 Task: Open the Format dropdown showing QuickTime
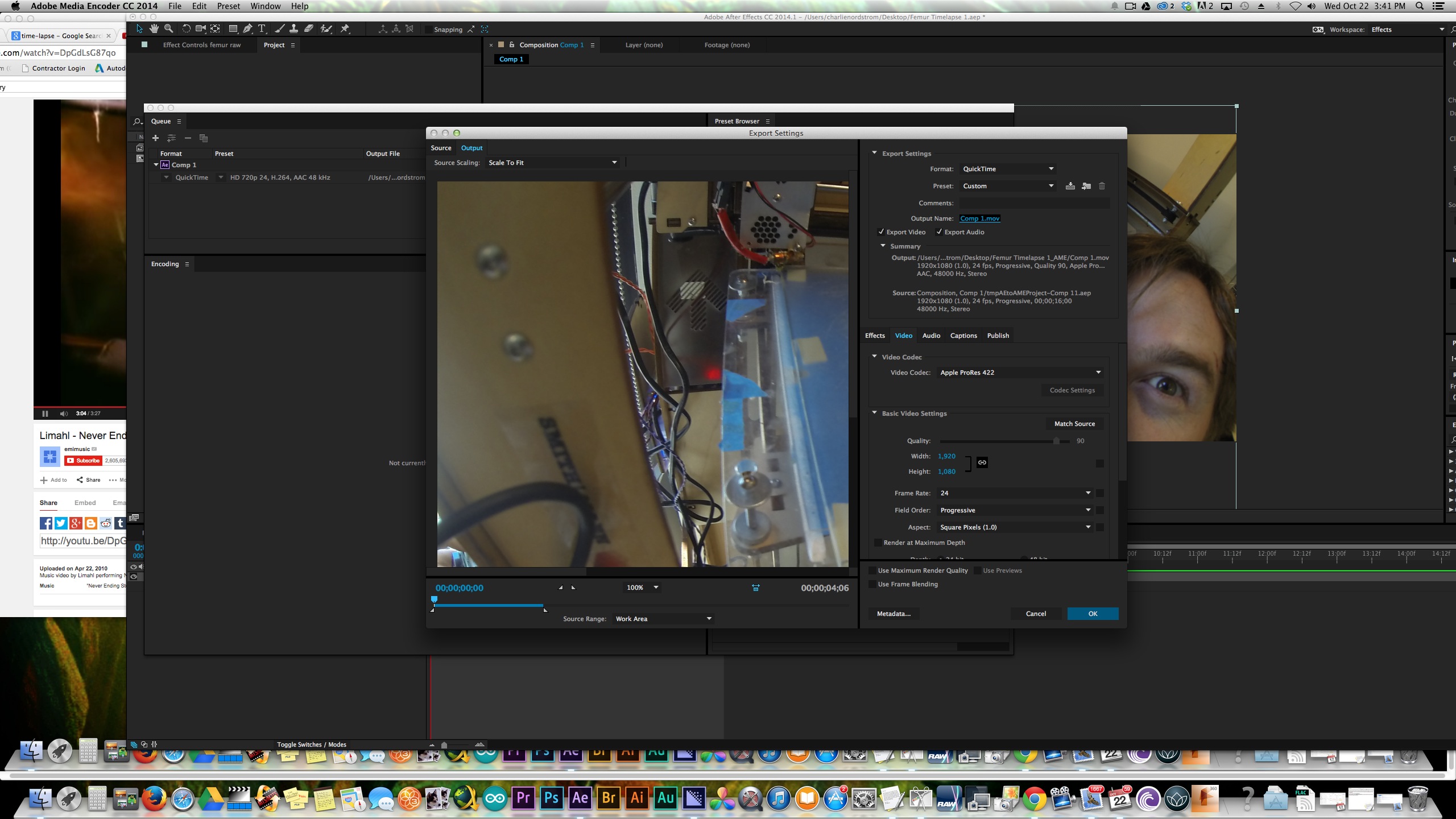[1008, 169]
